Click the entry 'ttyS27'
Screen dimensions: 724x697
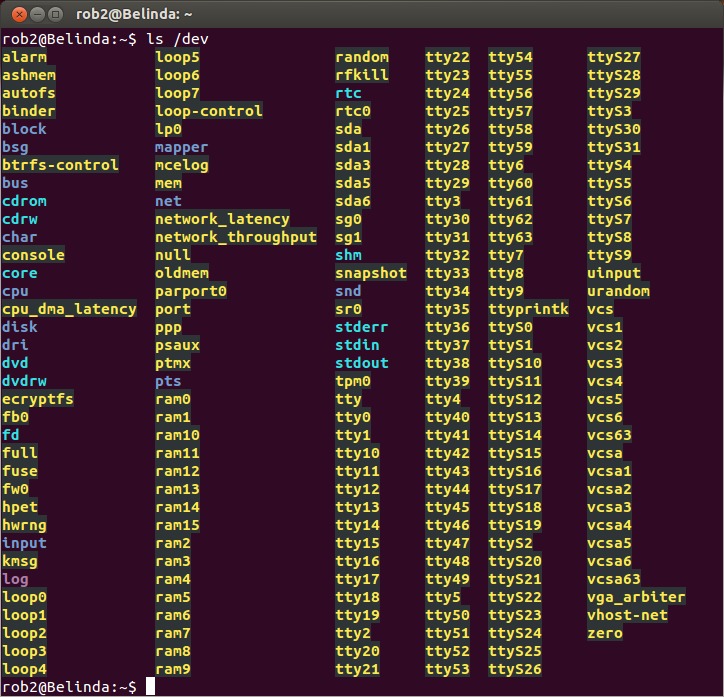[614, 57]
